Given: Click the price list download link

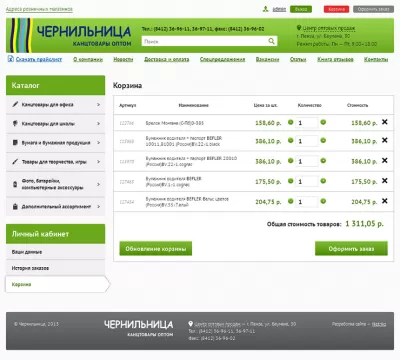Looking at the screenshot, I should [39, 59].
